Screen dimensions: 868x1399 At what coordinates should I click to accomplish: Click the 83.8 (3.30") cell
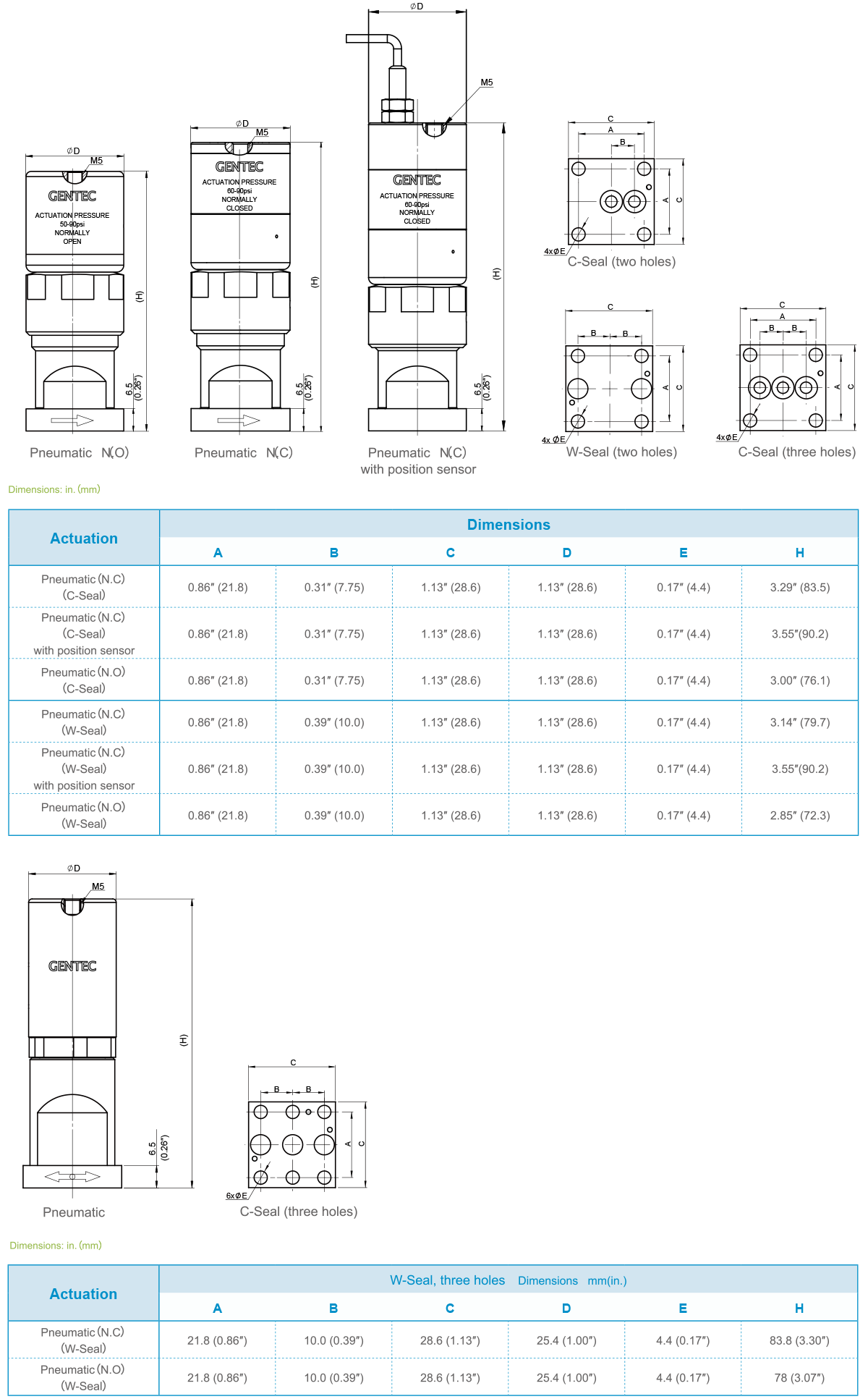click(x=799, y=1341)
